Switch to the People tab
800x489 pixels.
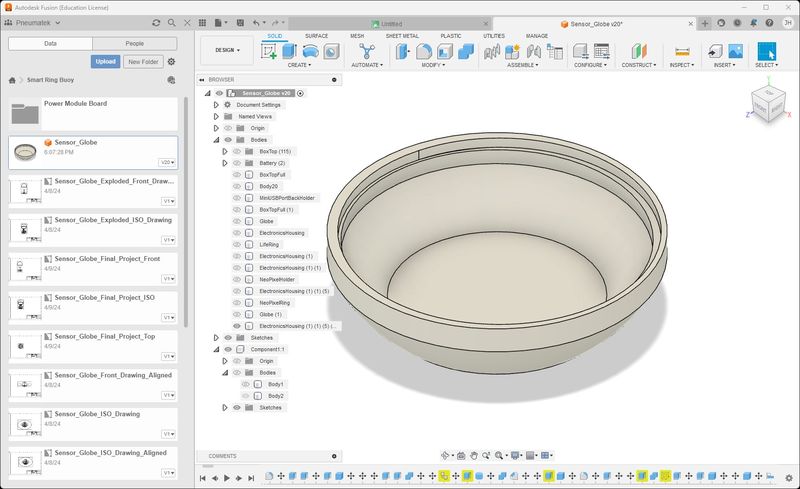coord(135,43)
